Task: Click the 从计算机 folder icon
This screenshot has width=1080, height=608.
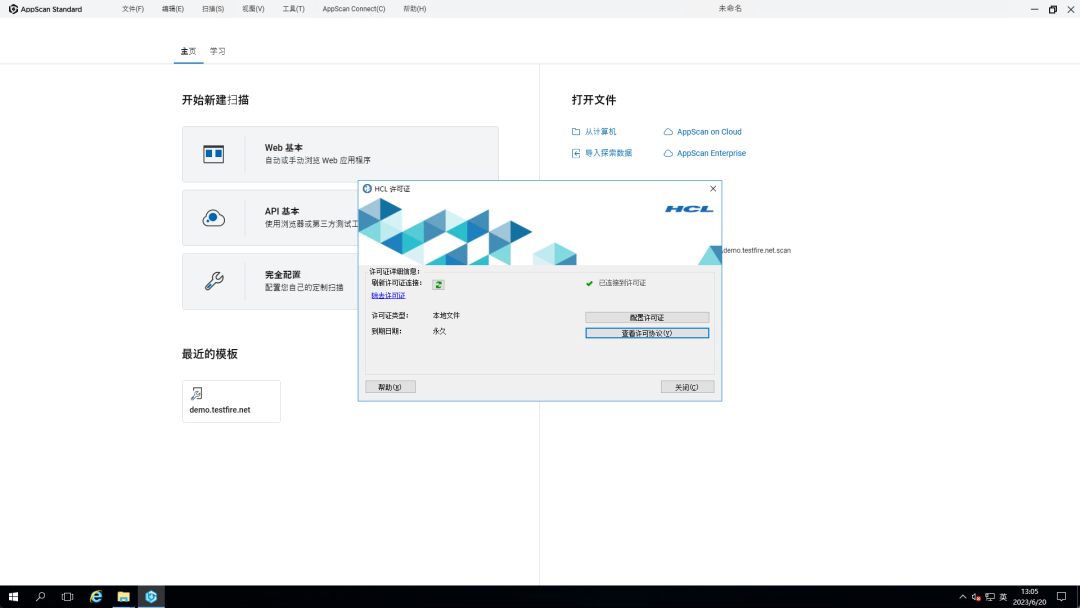Action: click(576, 132)
